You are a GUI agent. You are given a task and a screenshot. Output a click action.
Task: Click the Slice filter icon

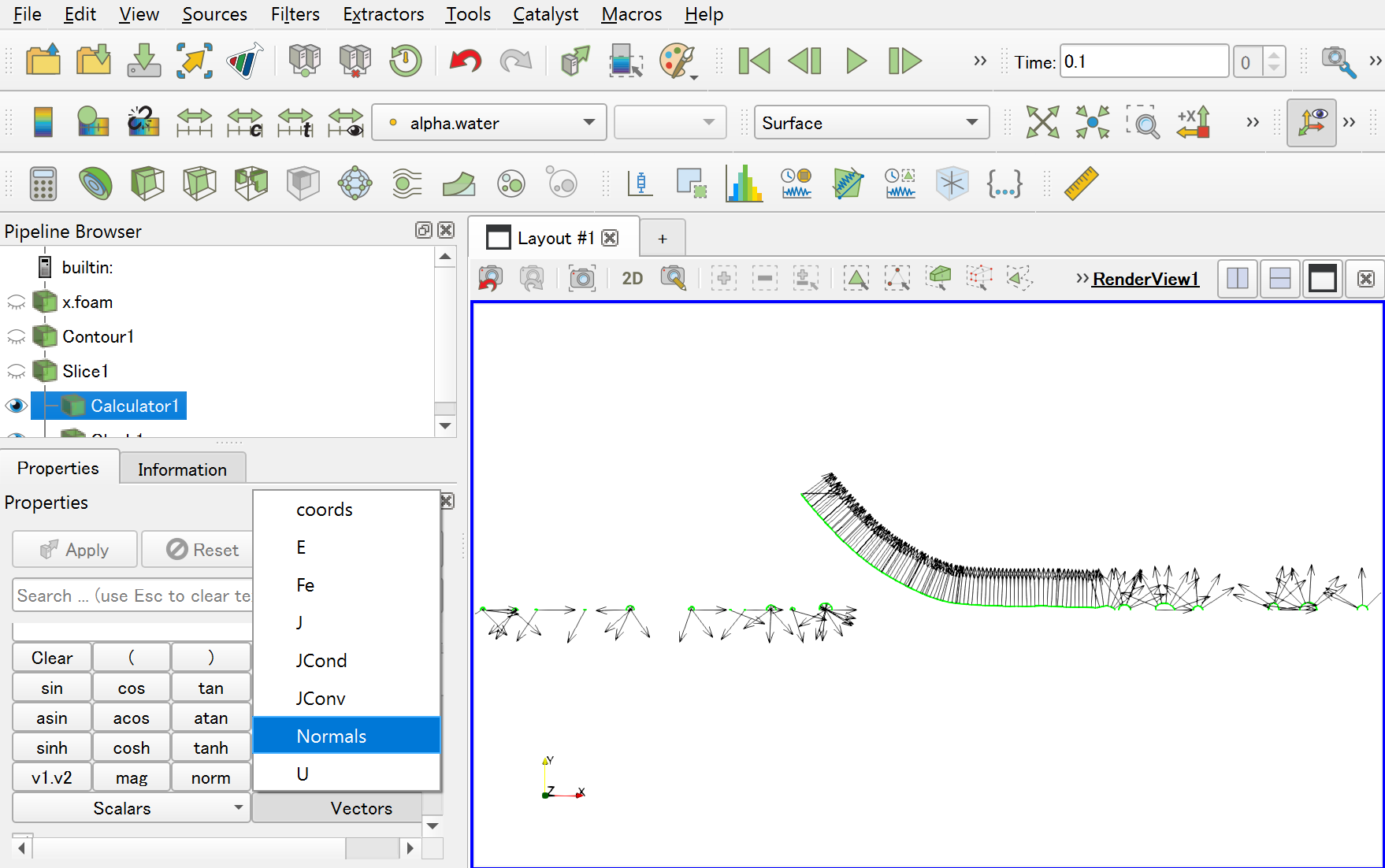[x=199, y=184]
